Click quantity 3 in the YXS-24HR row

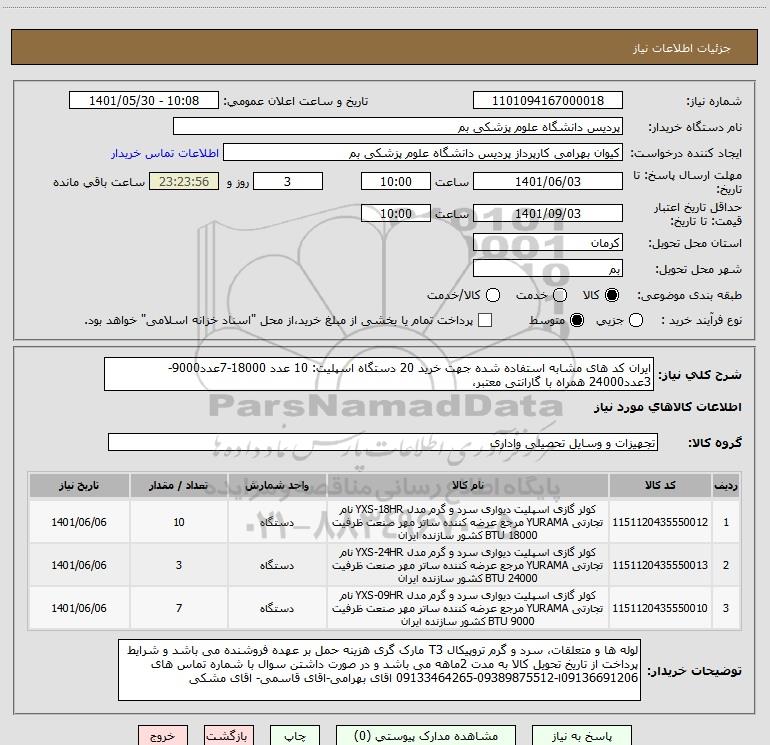click(x=179, y=565)
